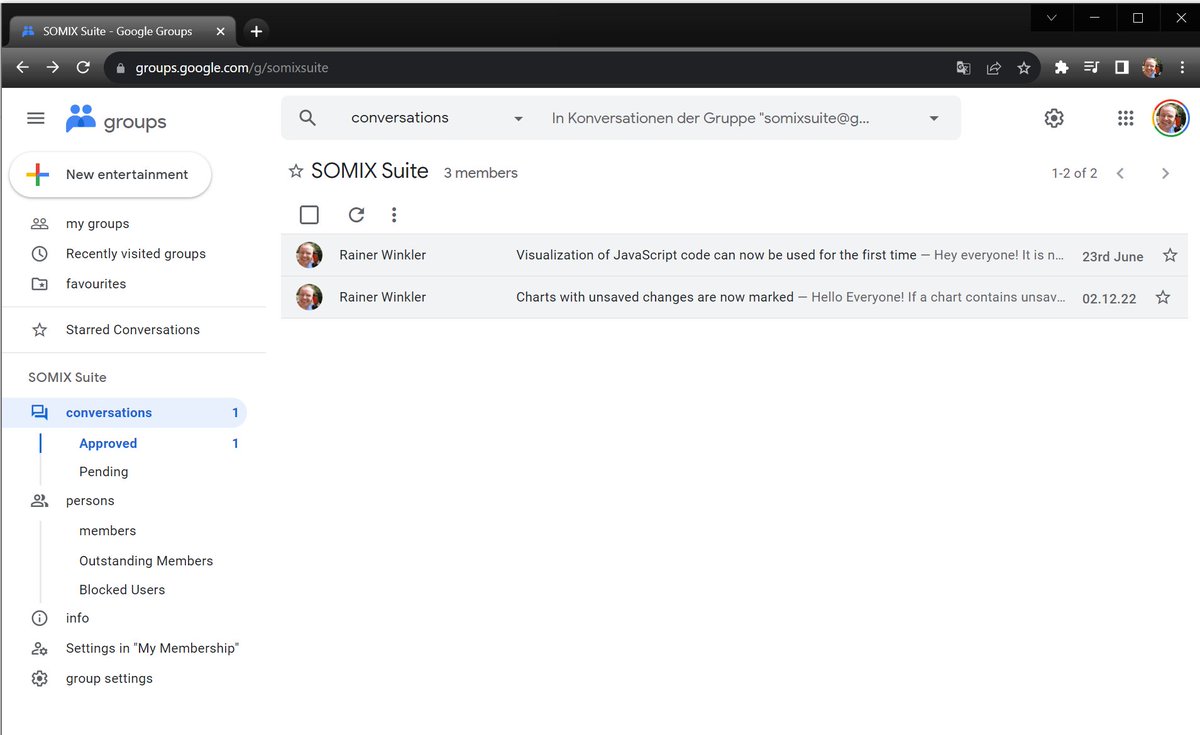Open the charts with unsaved changes conversation
Viewport: 1200px width, 735px height.
pos(734,297)
